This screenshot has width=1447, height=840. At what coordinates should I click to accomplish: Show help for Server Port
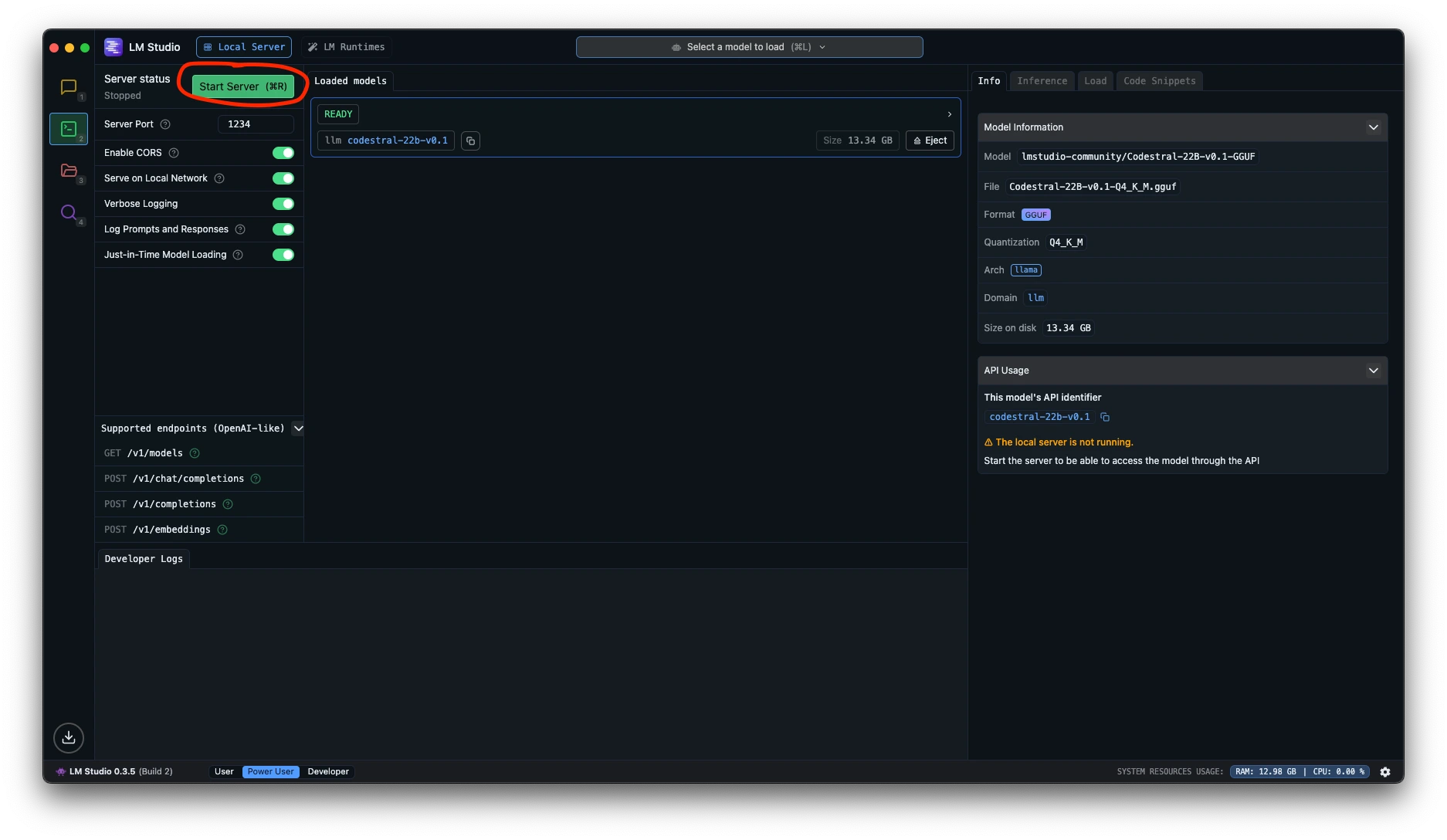pyautogui.click(x=165, y=124)
